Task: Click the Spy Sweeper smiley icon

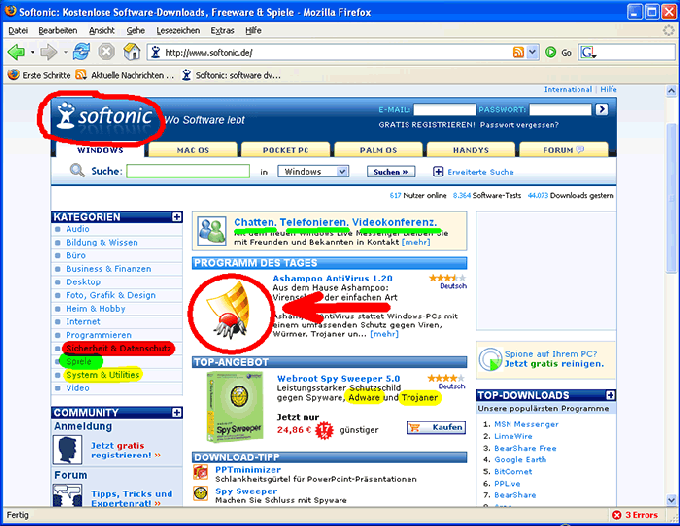Action: 200,493
